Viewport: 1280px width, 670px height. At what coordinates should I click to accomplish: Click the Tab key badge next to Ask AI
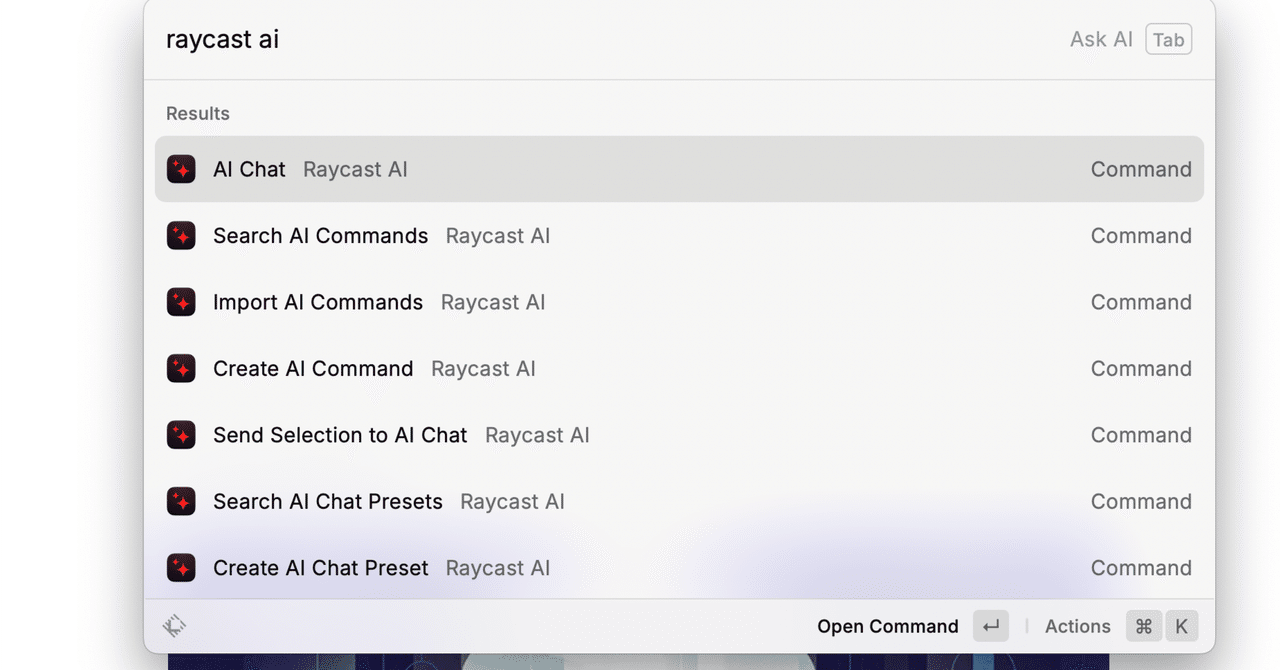1168,39
